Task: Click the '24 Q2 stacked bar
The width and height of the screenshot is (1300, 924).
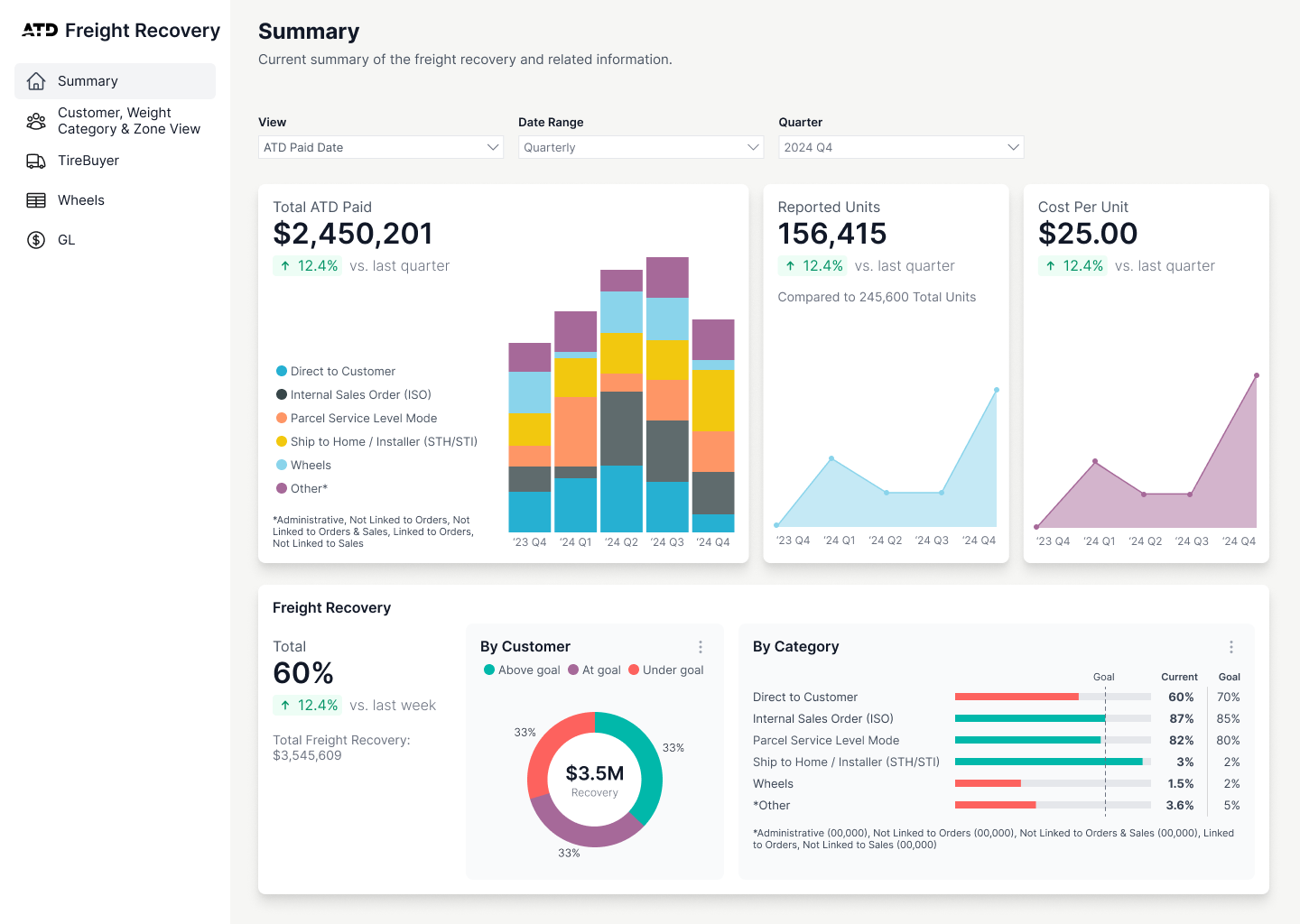Action: click(622, 401)
